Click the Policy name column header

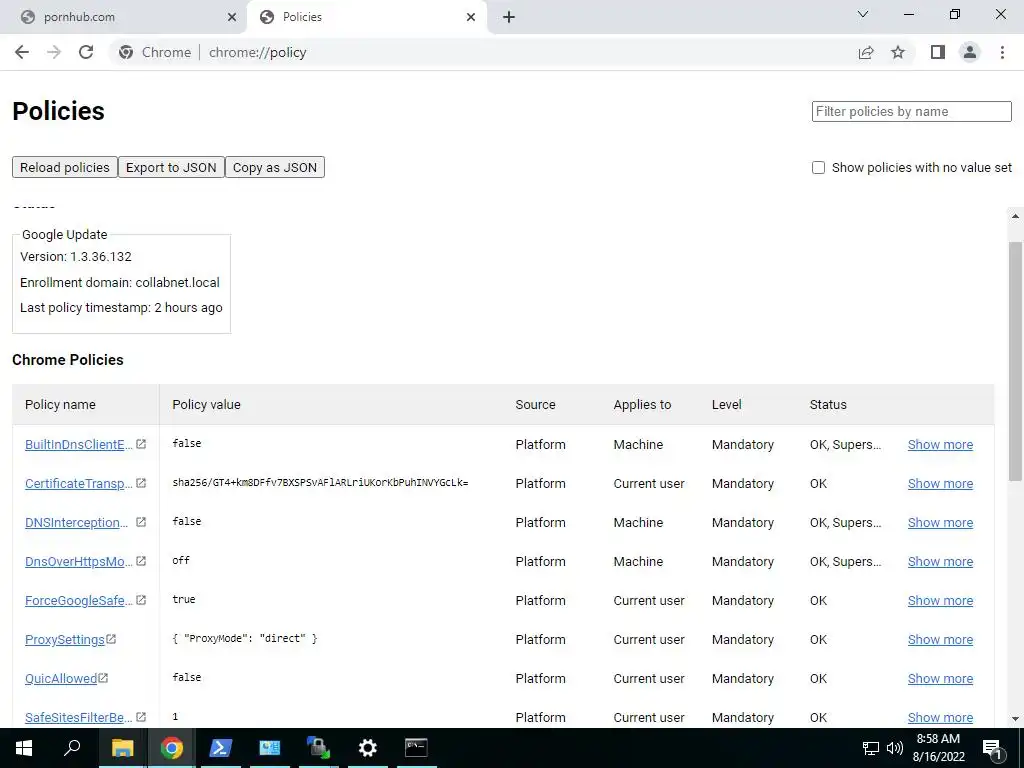[60, 405]
